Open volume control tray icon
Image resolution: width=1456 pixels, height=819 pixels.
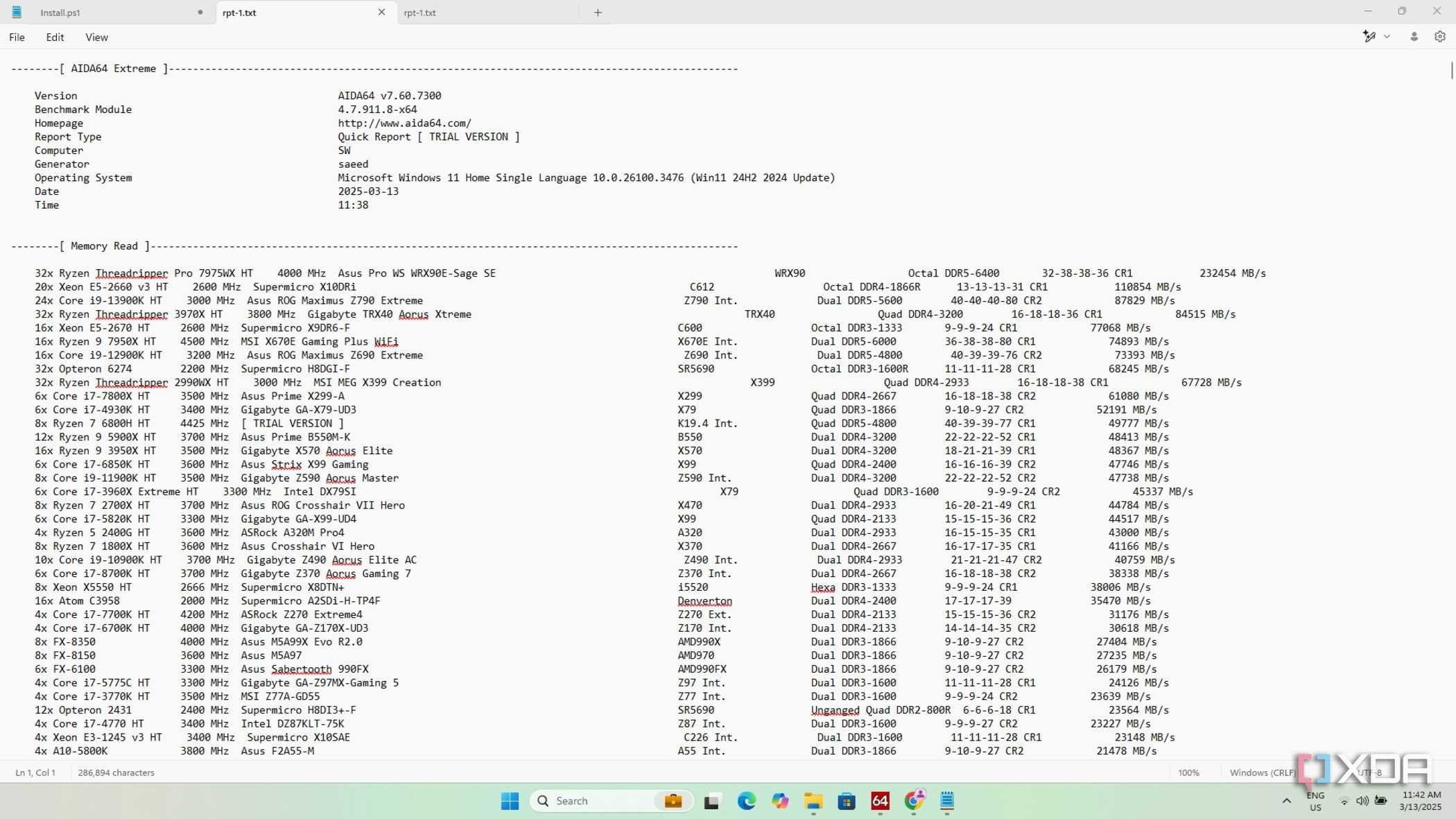click(1362, 801)
